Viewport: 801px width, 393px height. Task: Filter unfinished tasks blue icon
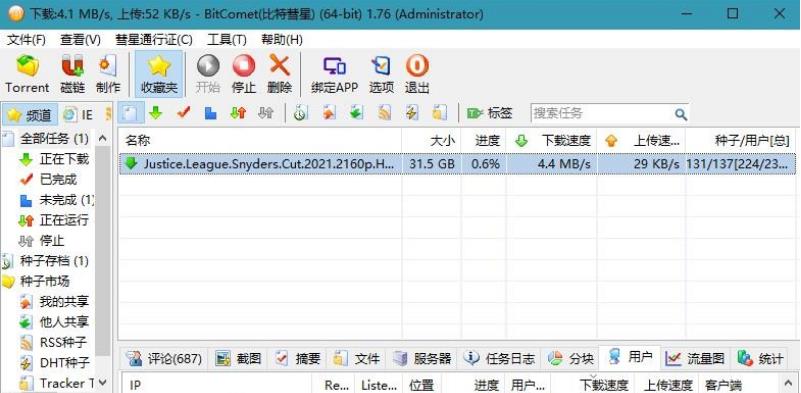210,113
